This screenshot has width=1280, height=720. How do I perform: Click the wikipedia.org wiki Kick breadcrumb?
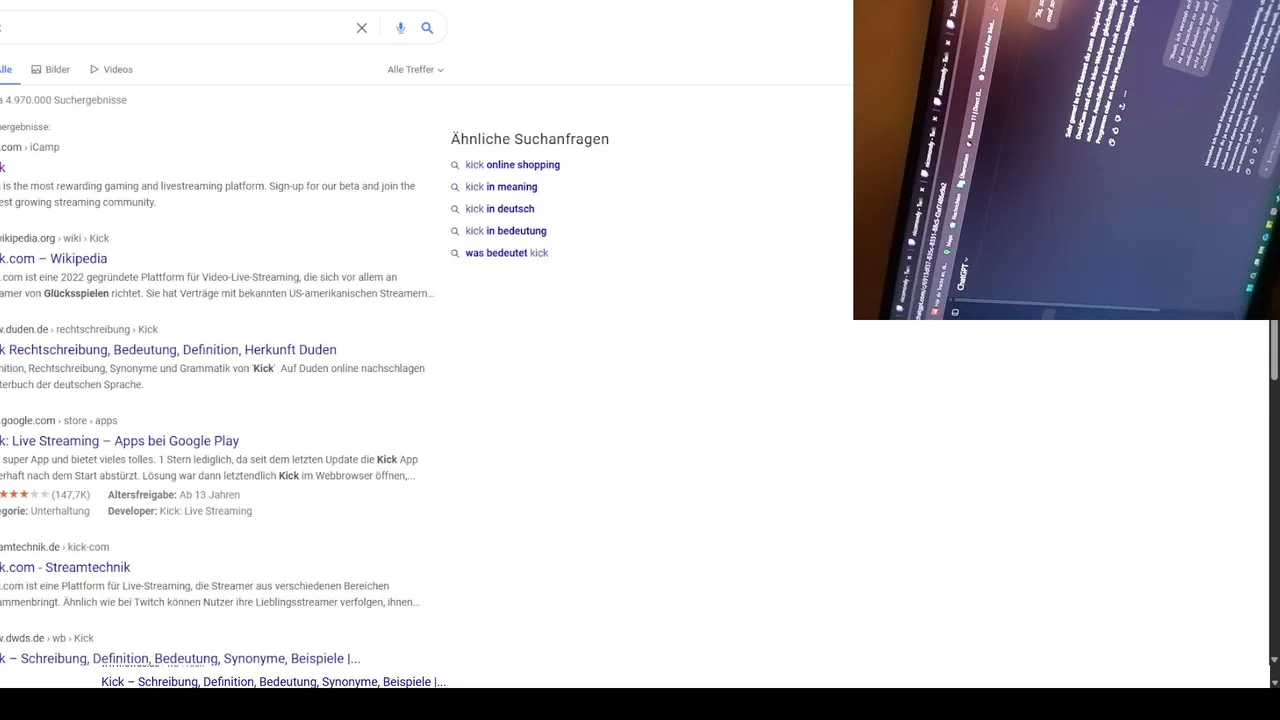55,239
